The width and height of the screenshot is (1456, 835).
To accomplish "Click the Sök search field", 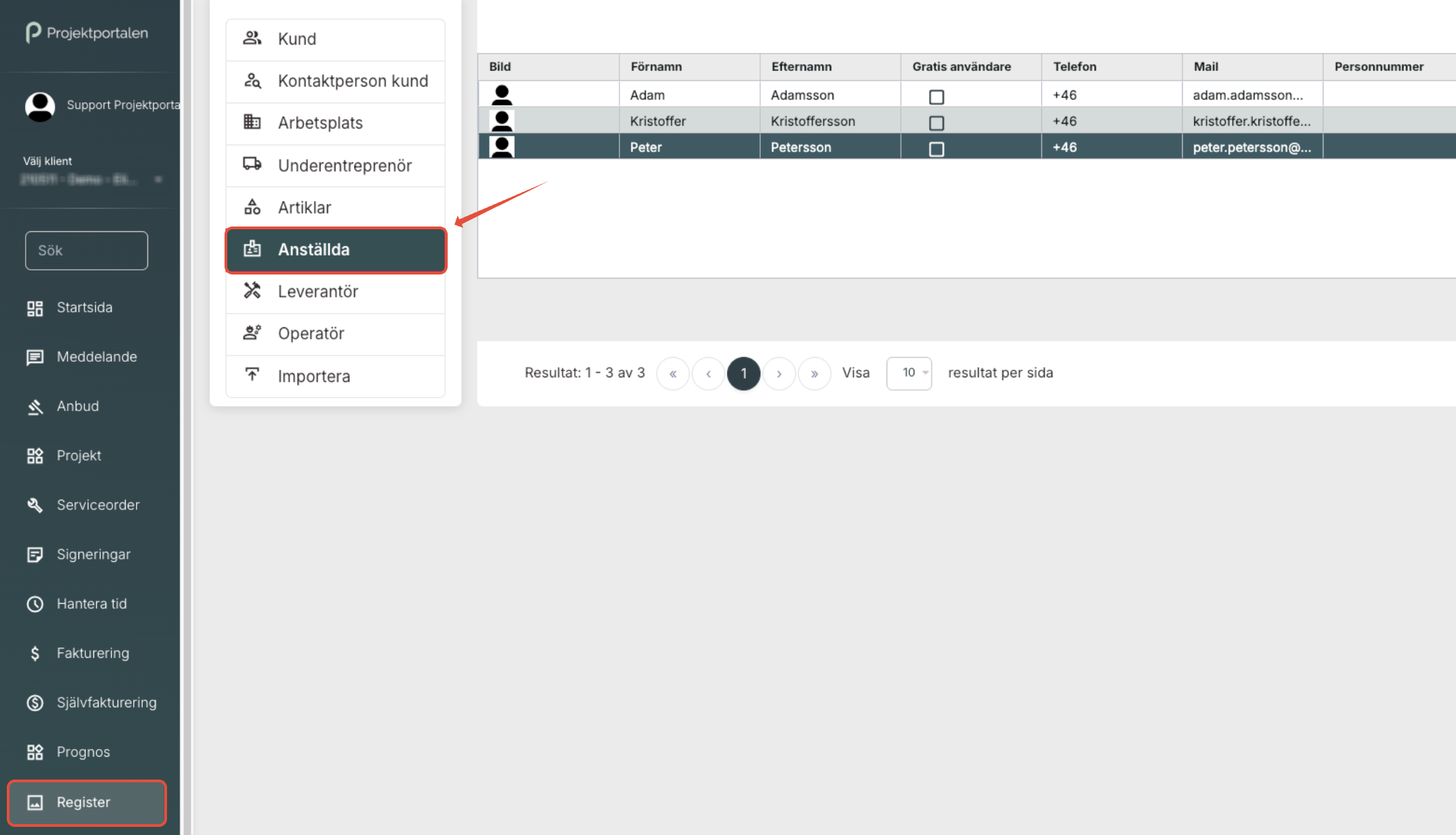I will pos(87,251).
